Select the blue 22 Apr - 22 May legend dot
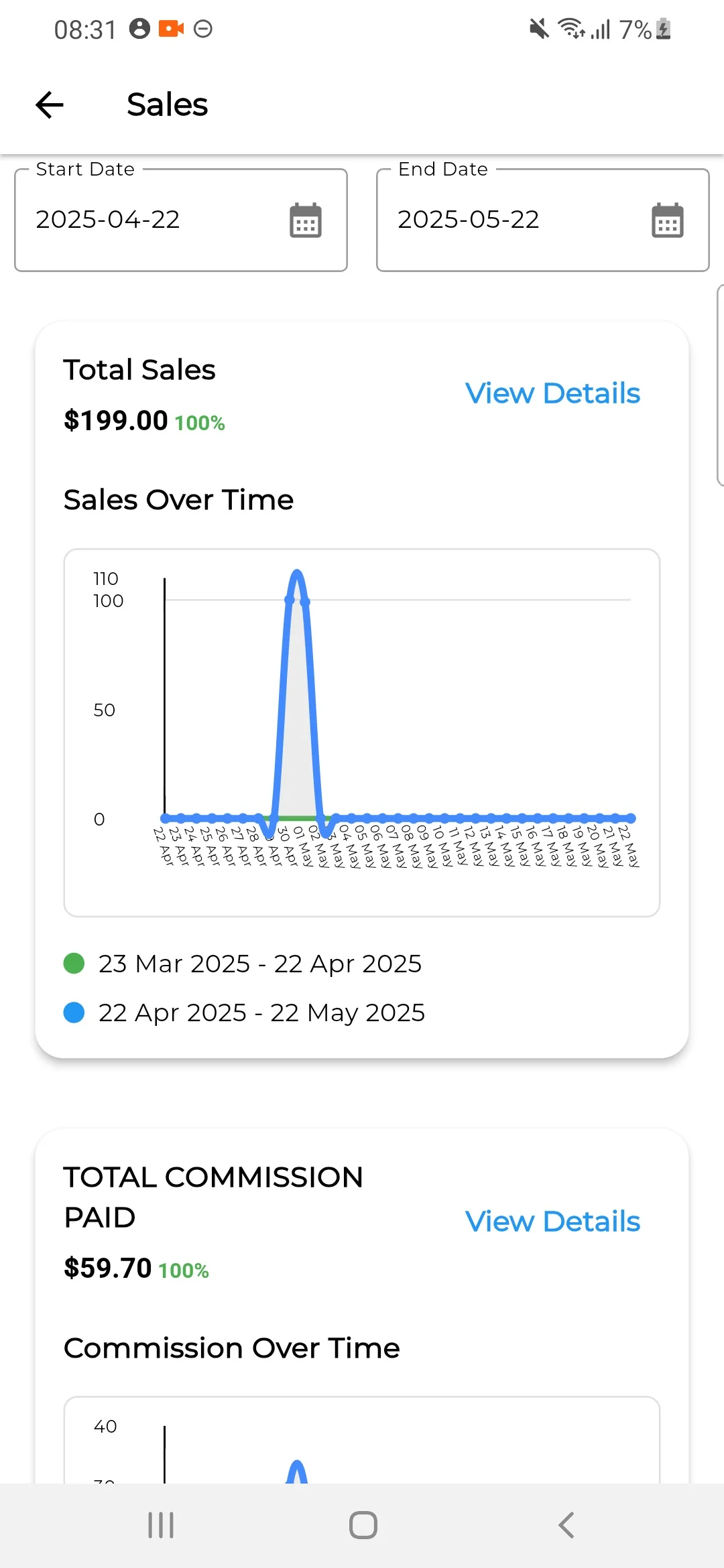Viewport: 724px width, 1568px height. pos(74,1012)
